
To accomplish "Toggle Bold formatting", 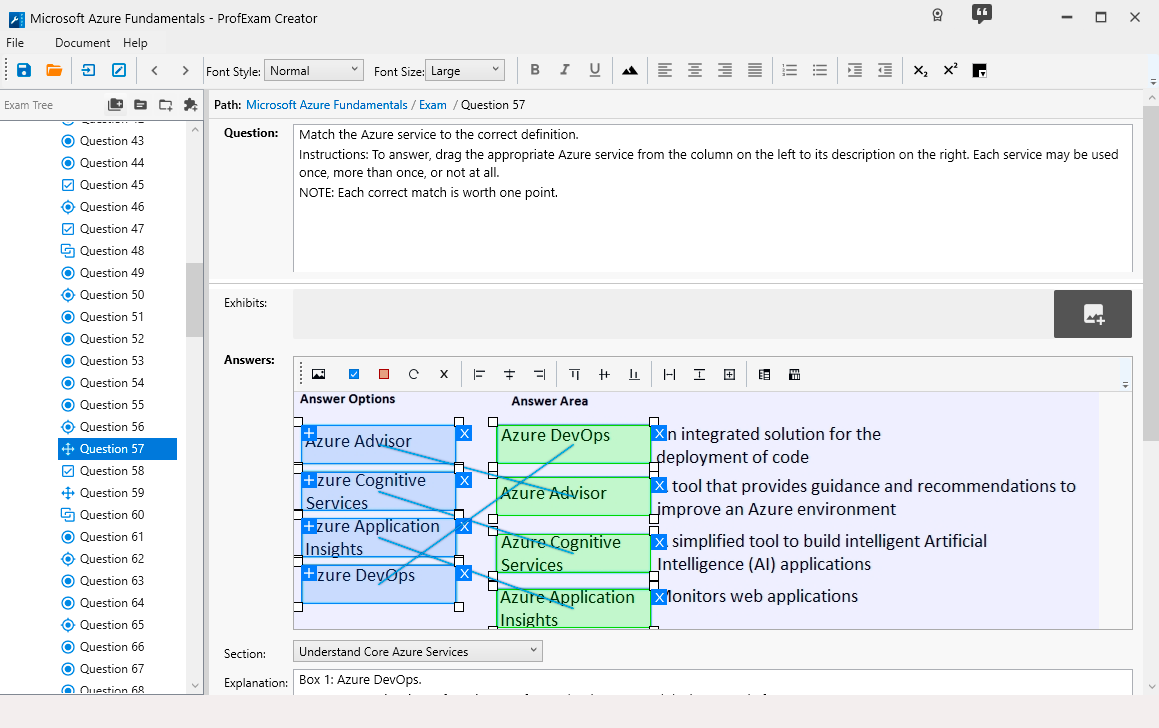I will (535, 70).
